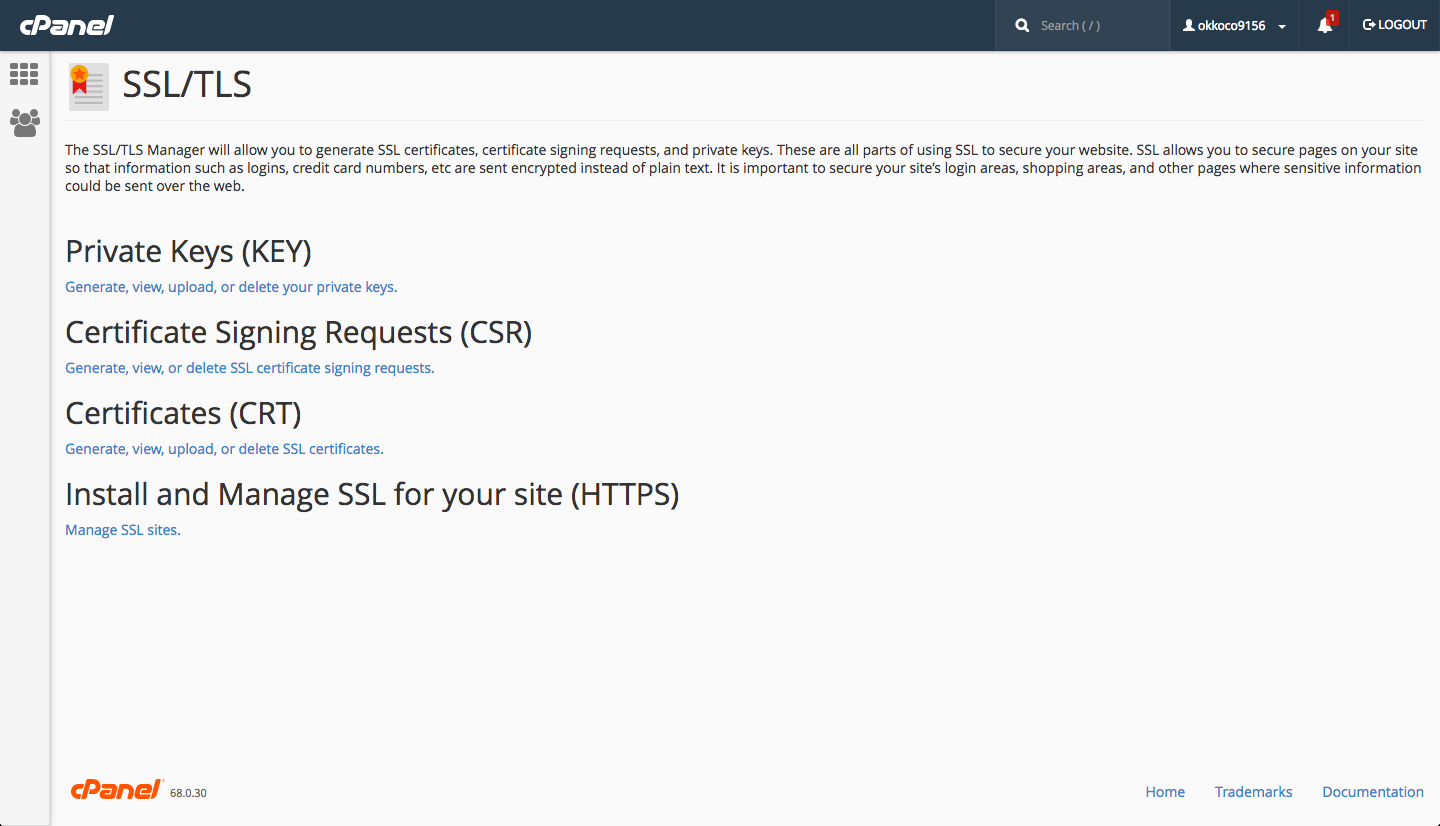Image resolution: width=1440 pixels, height=826 pixels.
Task: Expand the okkoco9156 user menu
Action: pyautogui.click(x=1232, y=26)
